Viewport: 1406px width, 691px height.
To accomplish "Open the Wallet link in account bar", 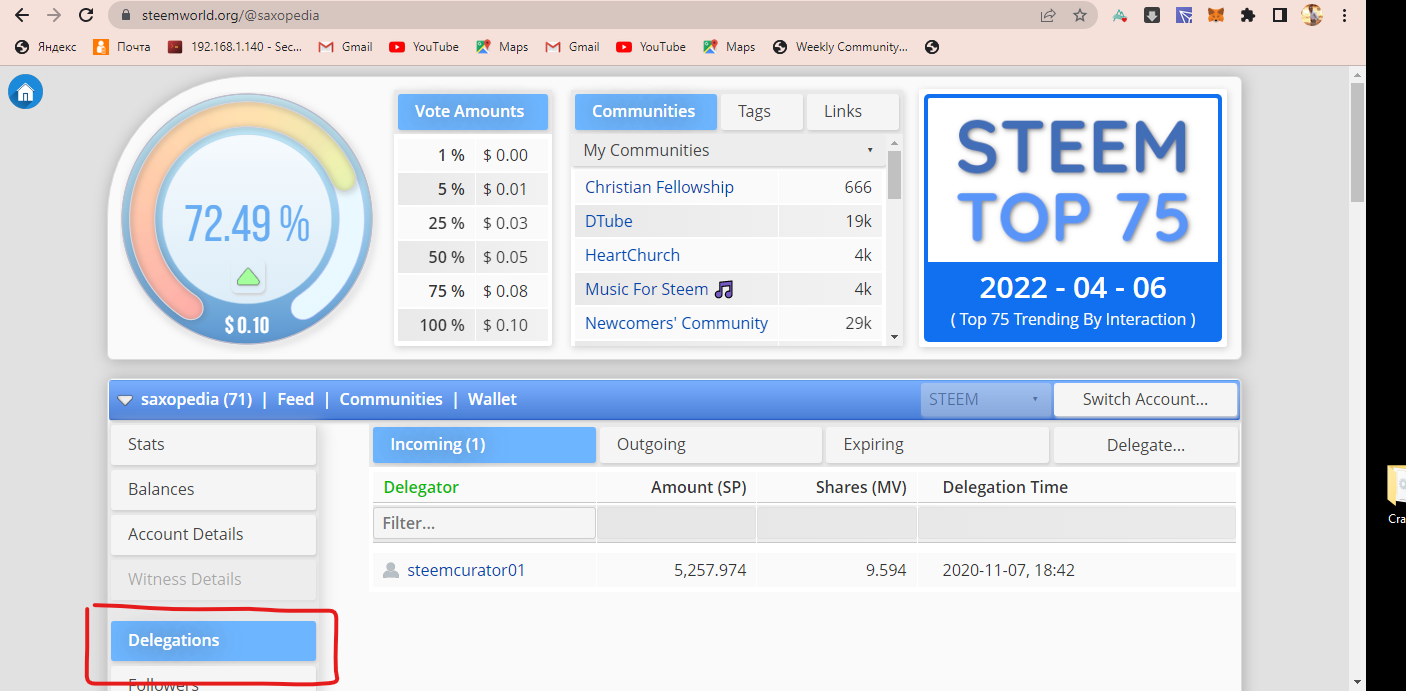I will tap(492, 399).
